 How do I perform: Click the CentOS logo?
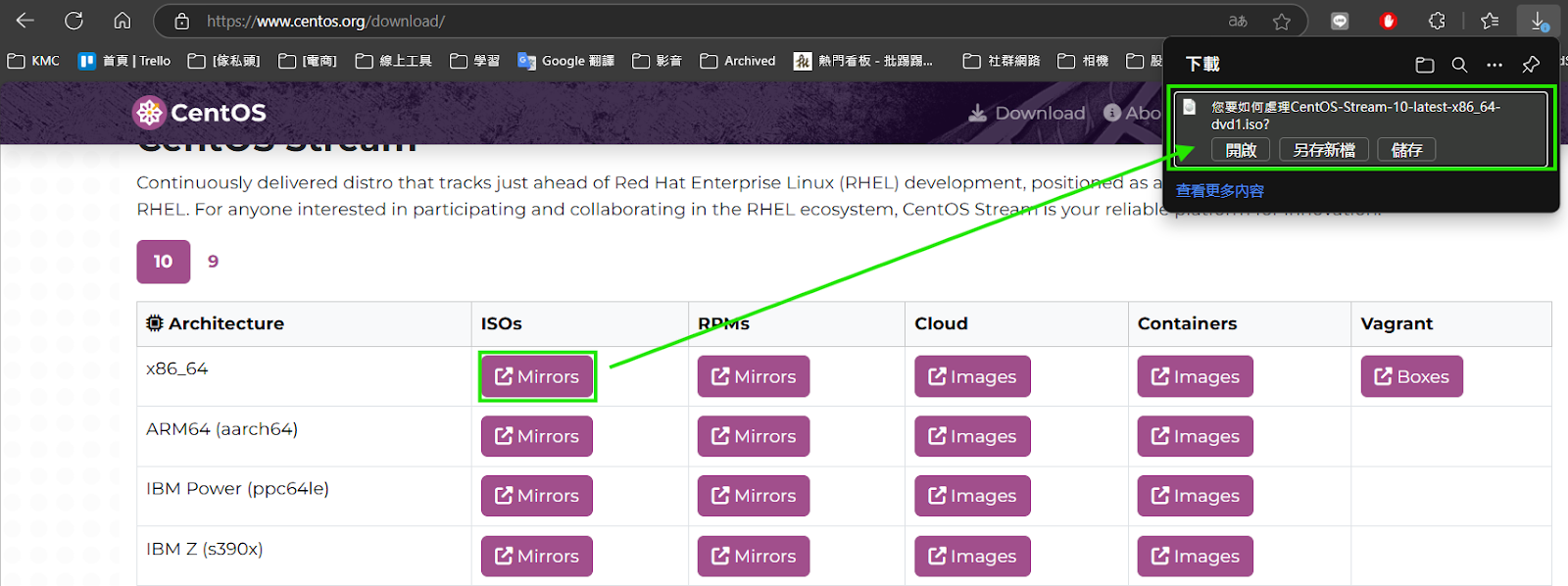pos(200,113)
